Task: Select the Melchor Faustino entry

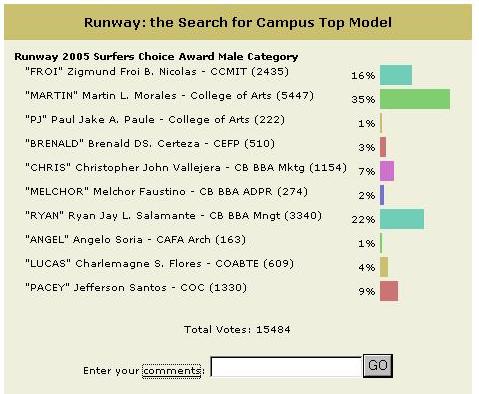Action: coord(166,192)
